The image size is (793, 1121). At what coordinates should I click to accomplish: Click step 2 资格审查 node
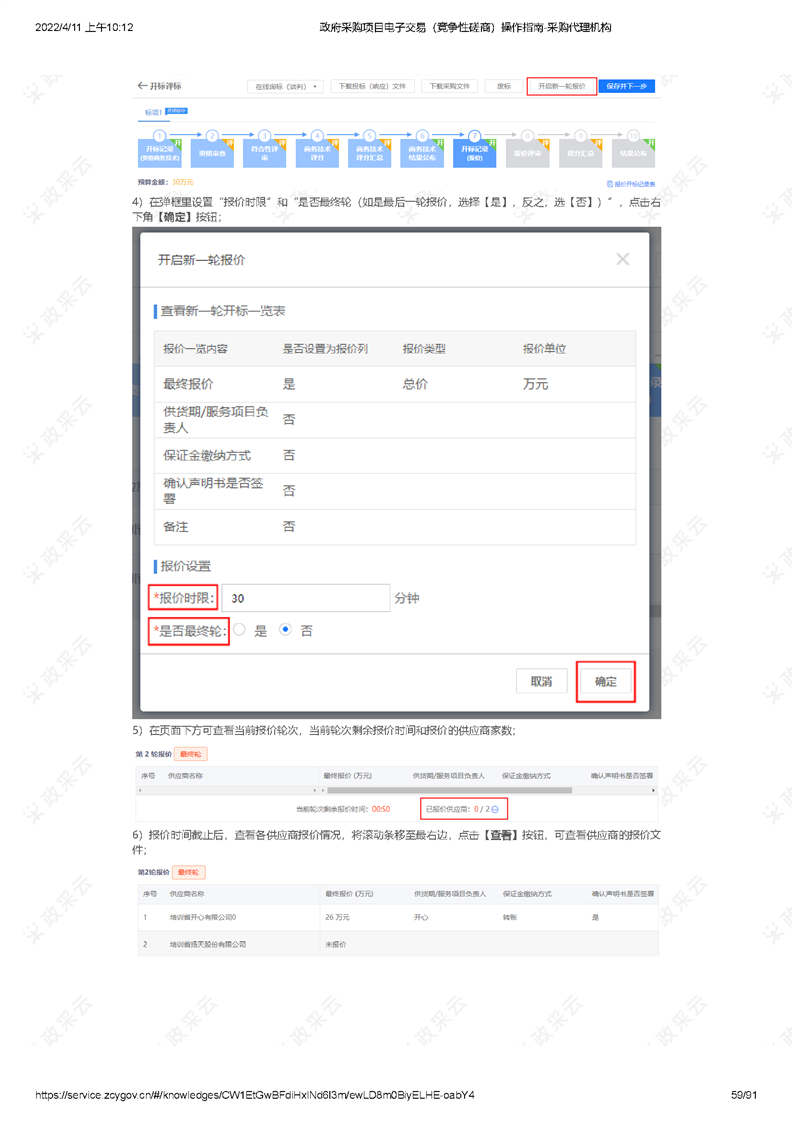212,151
